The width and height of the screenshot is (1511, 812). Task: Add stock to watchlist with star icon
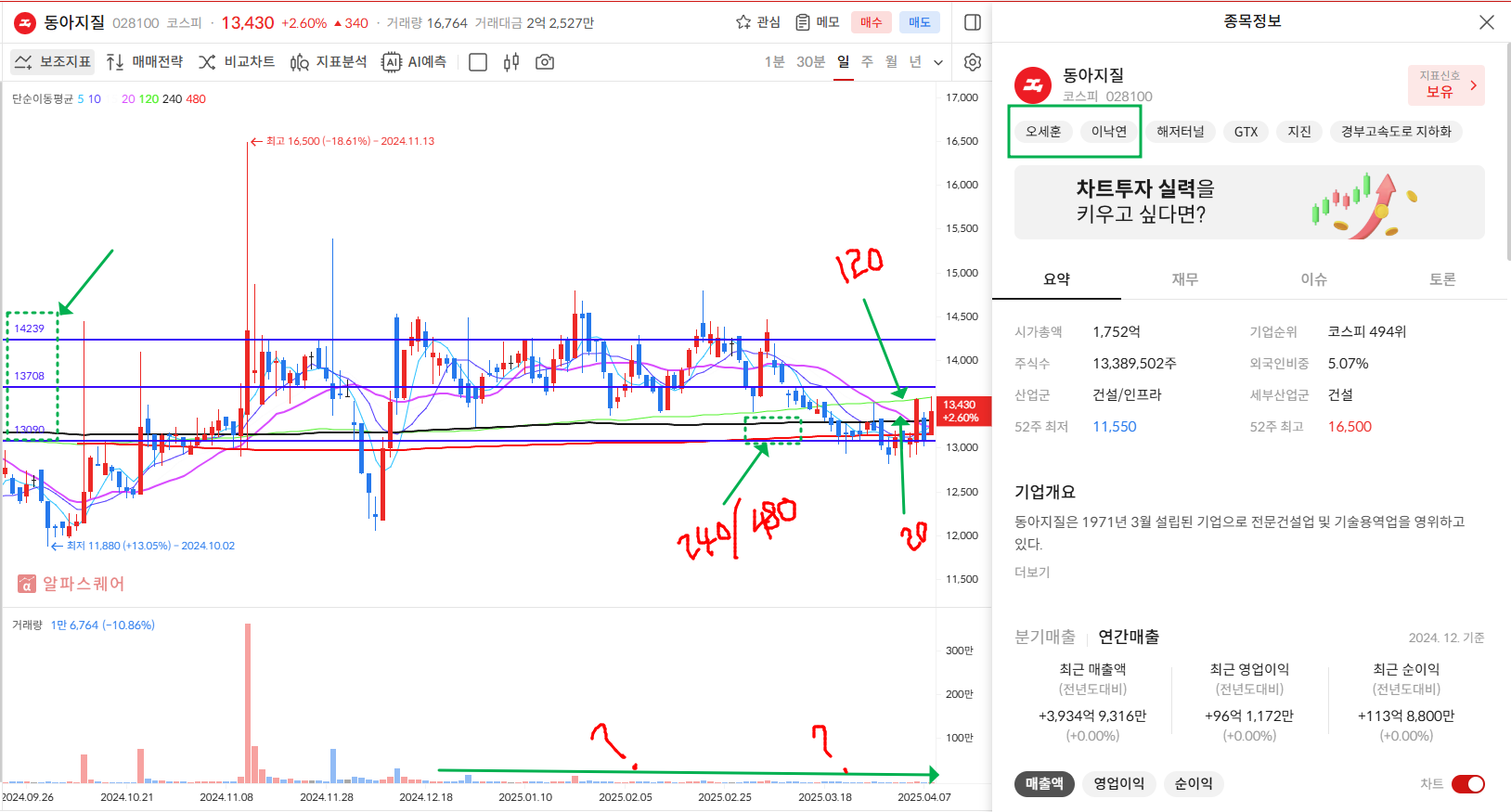click(x=757, y=22)
